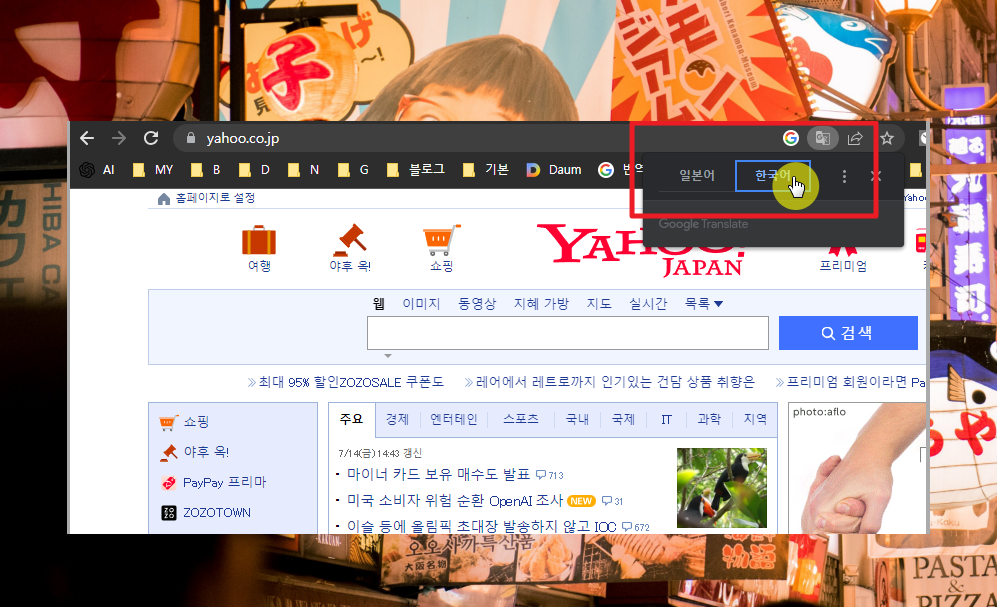
Task: Open translate popup three-dot options
Action: tap(844, 176)
